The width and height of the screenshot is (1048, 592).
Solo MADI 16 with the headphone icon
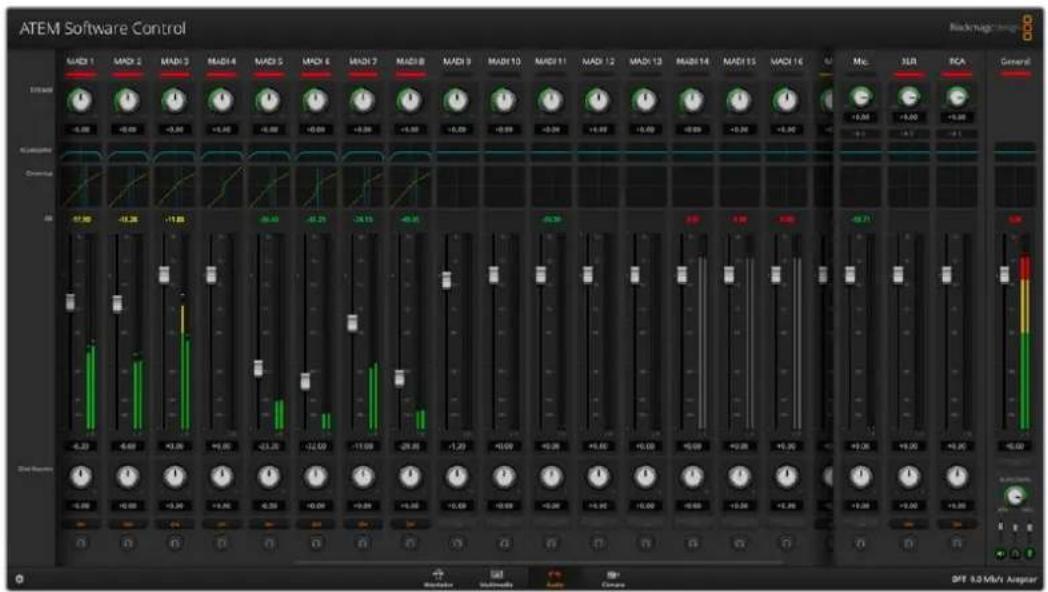[x=786, y=543]
